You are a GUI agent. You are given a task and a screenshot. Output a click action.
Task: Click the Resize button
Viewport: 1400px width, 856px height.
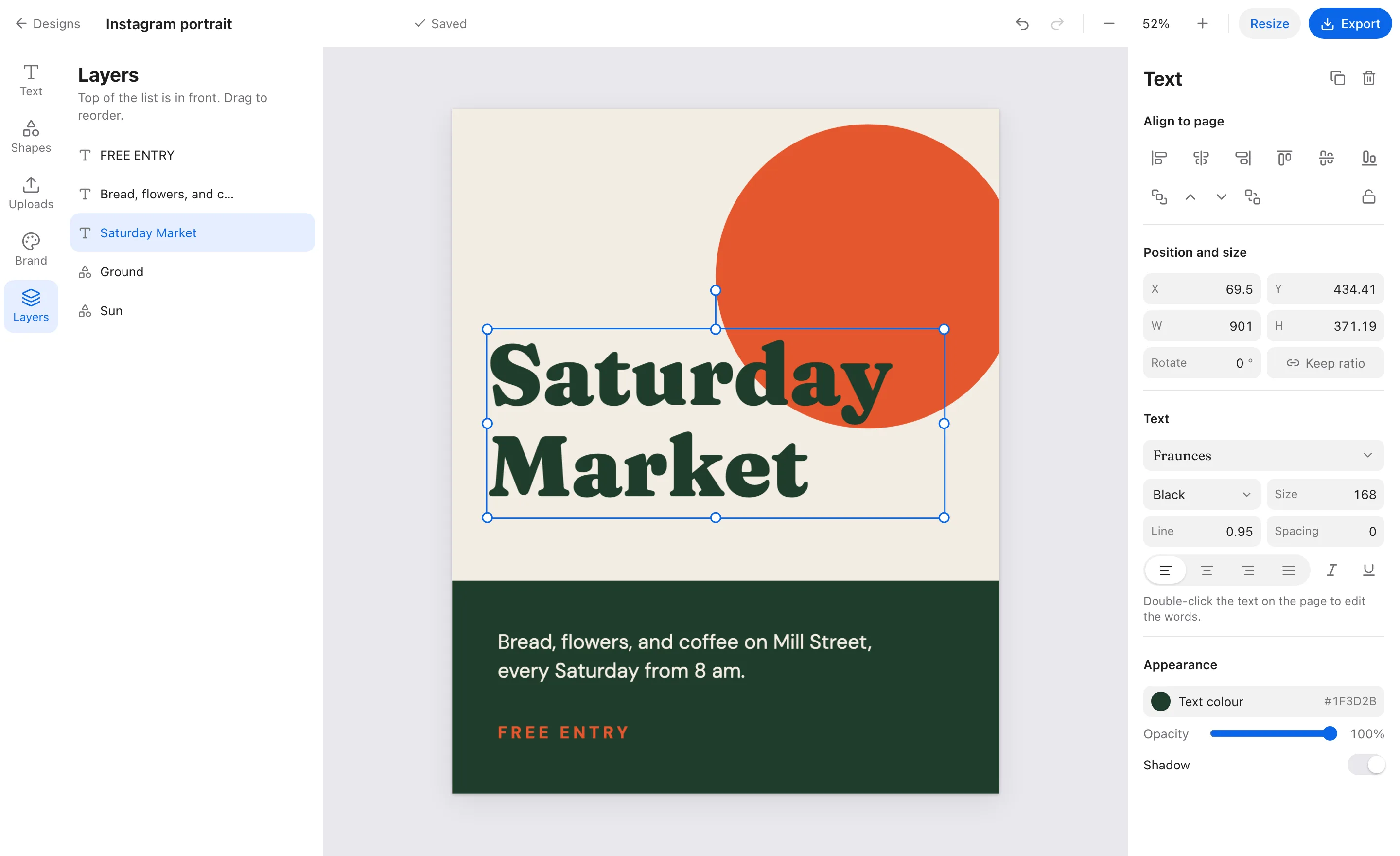(x=1269, y=23)
